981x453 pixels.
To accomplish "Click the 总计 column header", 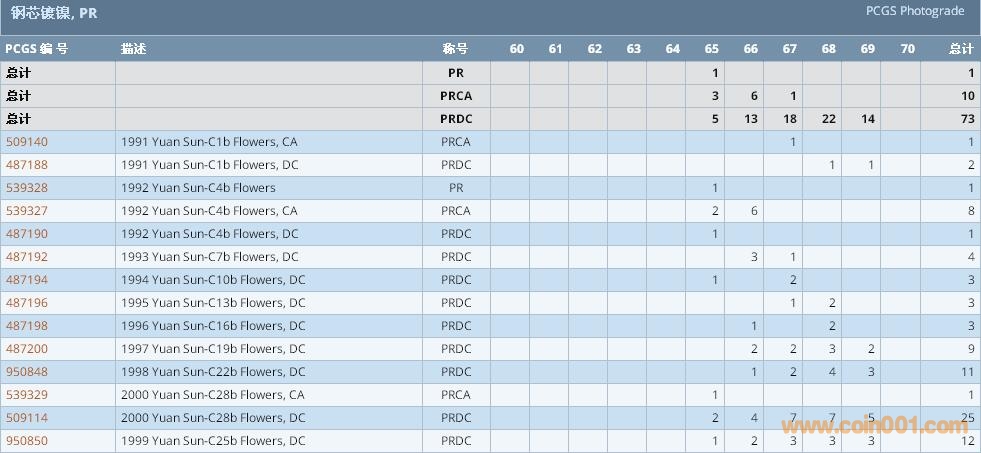I will click(961, 49).
